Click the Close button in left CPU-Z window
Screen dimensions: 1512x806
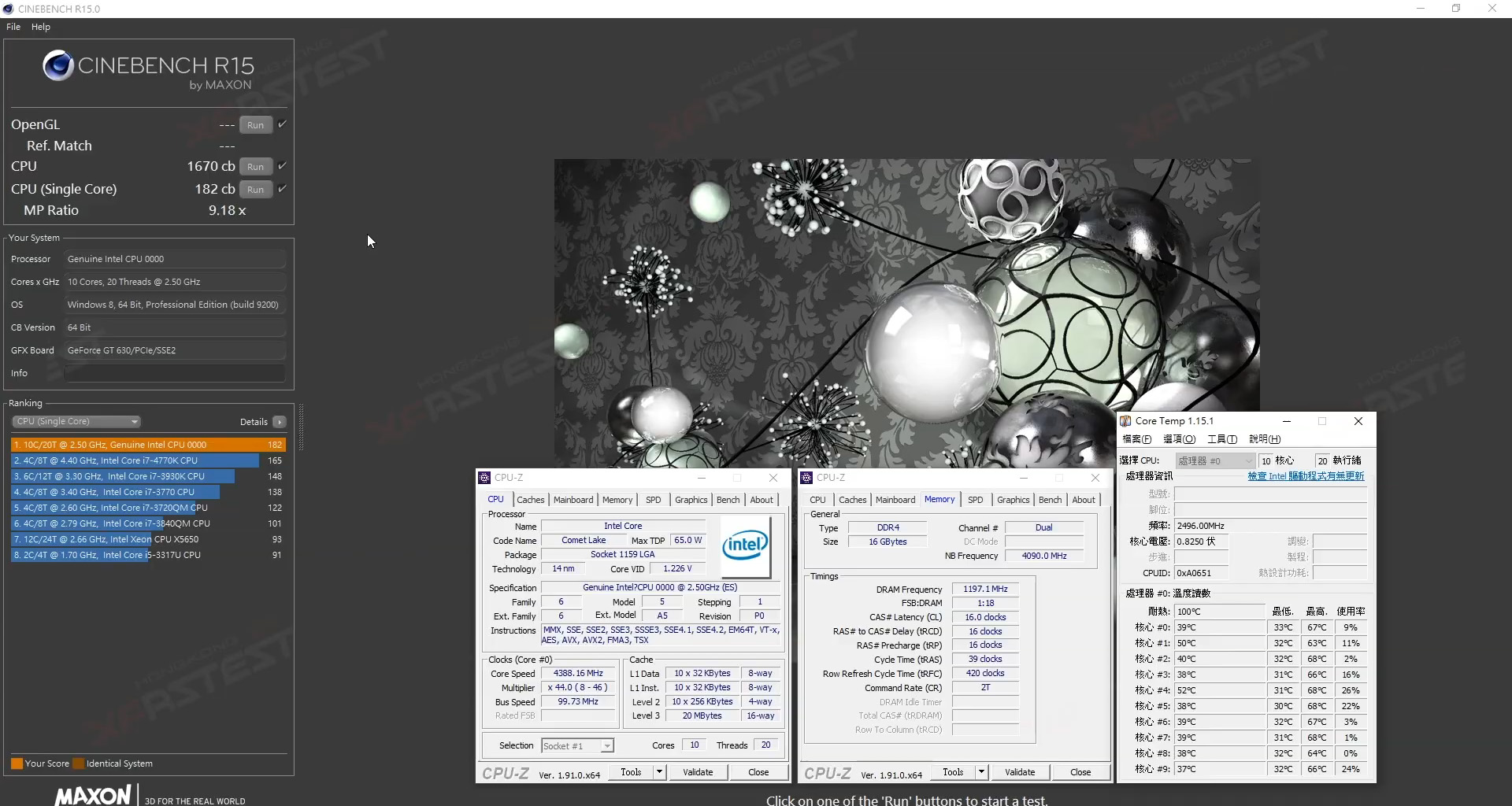point(758,772)
